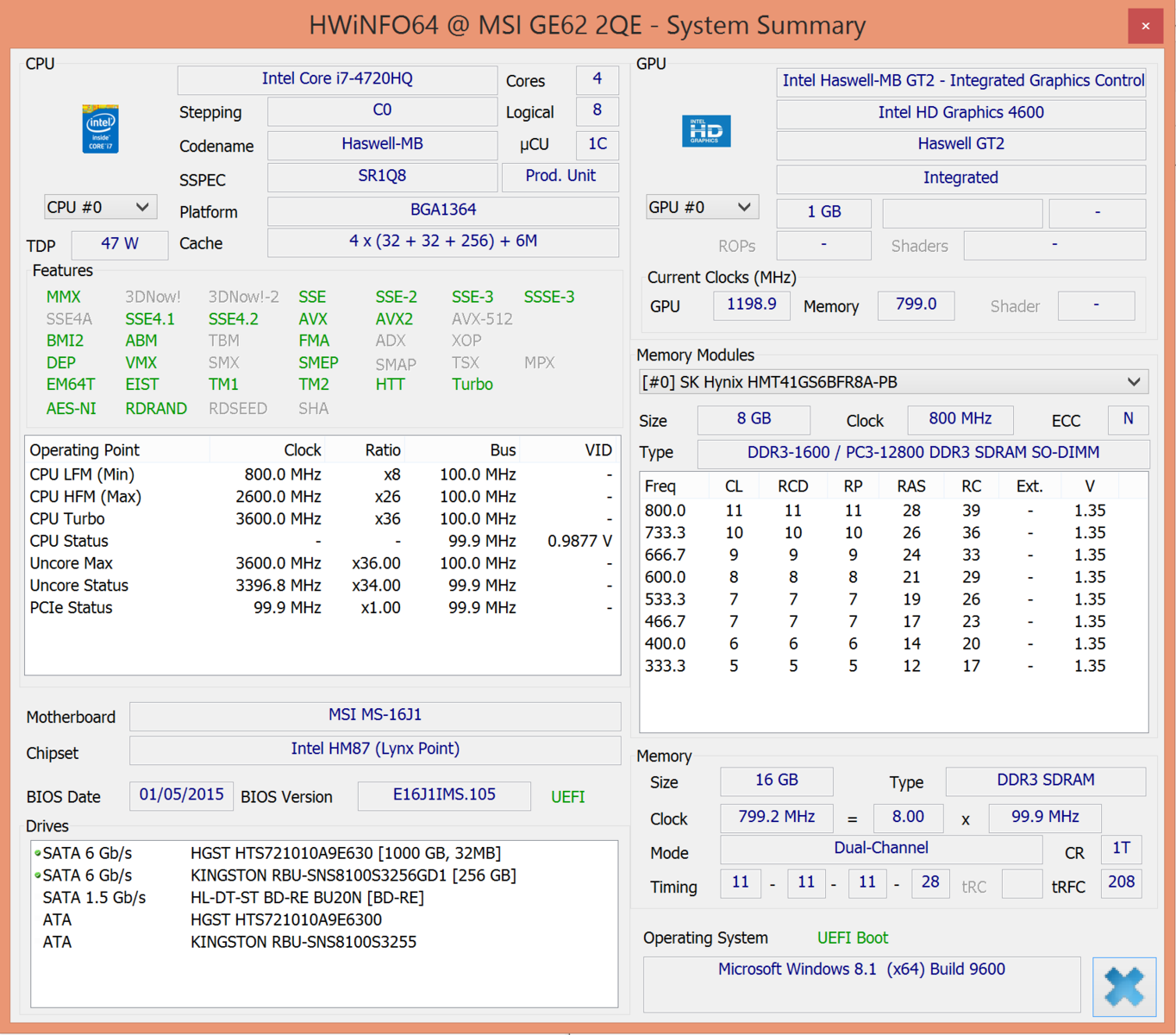
Task: Click the MSI MS-16J1 motherboard field
Action: point(375,716)
